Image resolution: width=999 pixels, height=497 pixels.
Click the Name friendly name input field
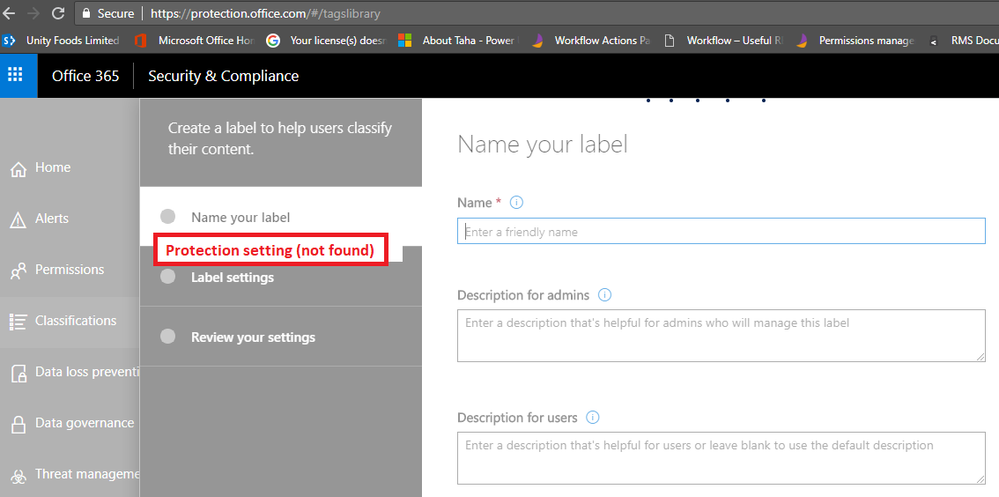click(721, 231)
